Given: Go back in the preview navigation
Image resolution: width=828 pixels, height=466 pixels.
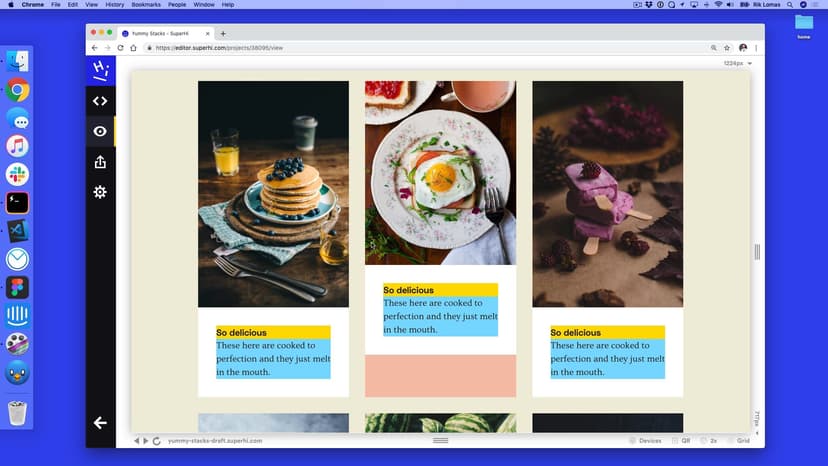Looking at the screenshot, I should coord(137,441).
